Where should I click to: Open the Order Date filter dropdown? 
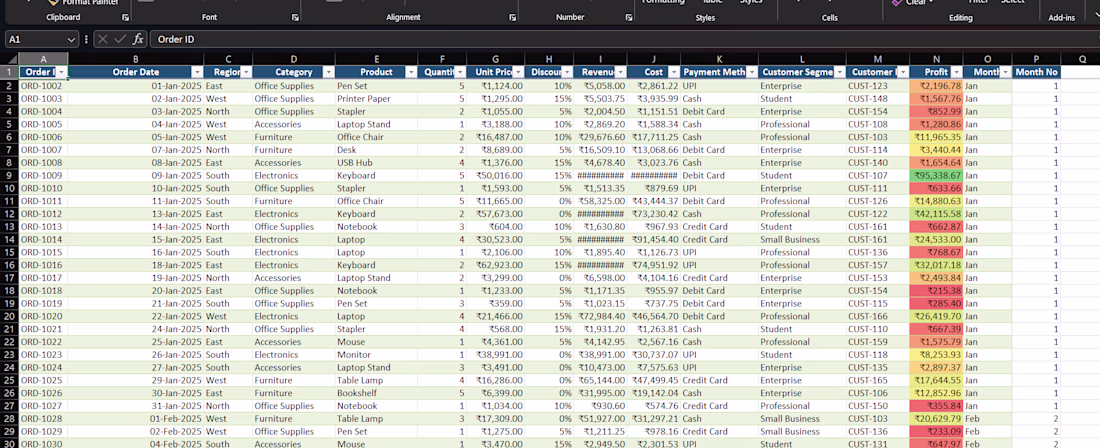tap(197, 72)
